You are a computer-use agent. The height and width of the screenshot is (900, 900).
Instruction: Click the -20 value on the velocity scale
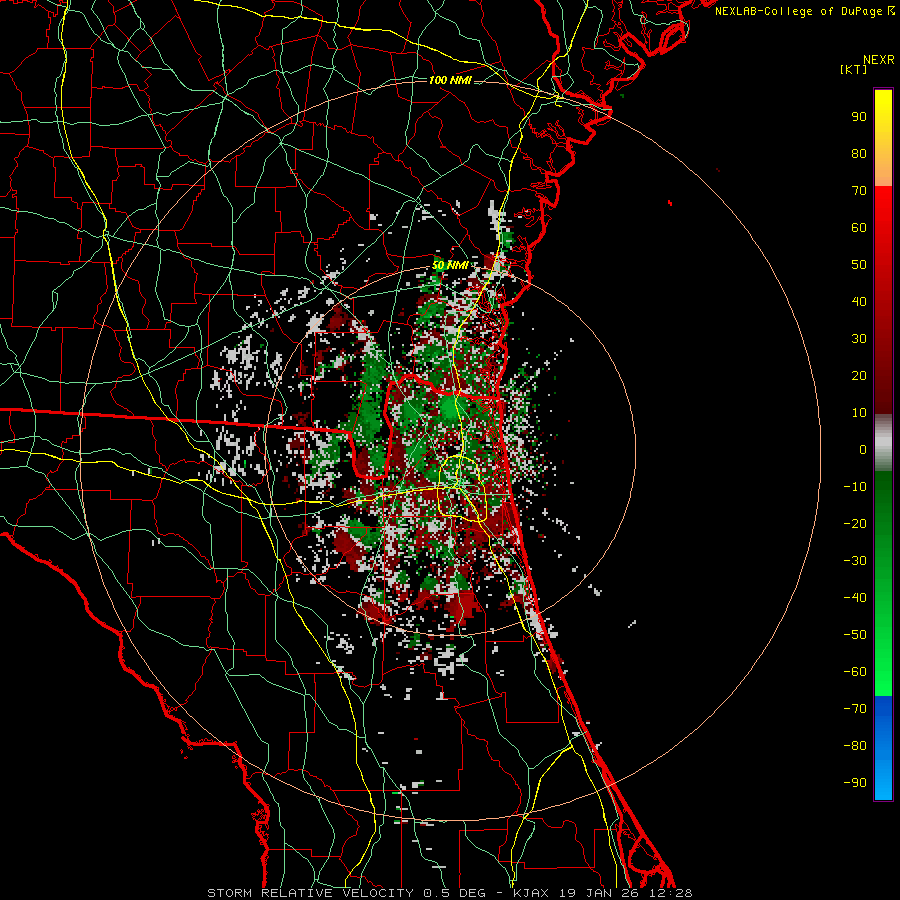coord(855,523)
